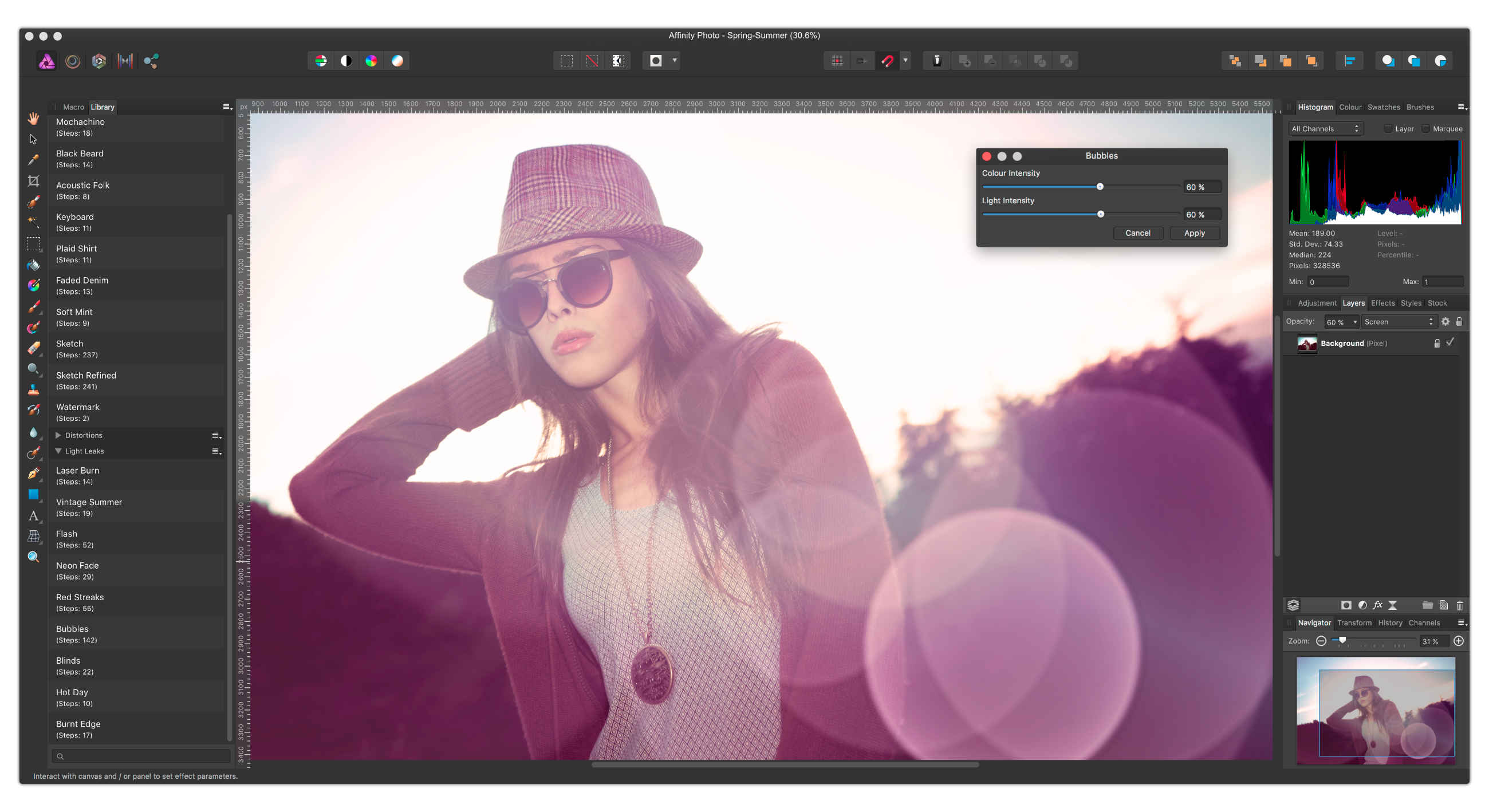Select the Crop tool
Viewport: 1489px width, 812px height.
tap(34, 181)
